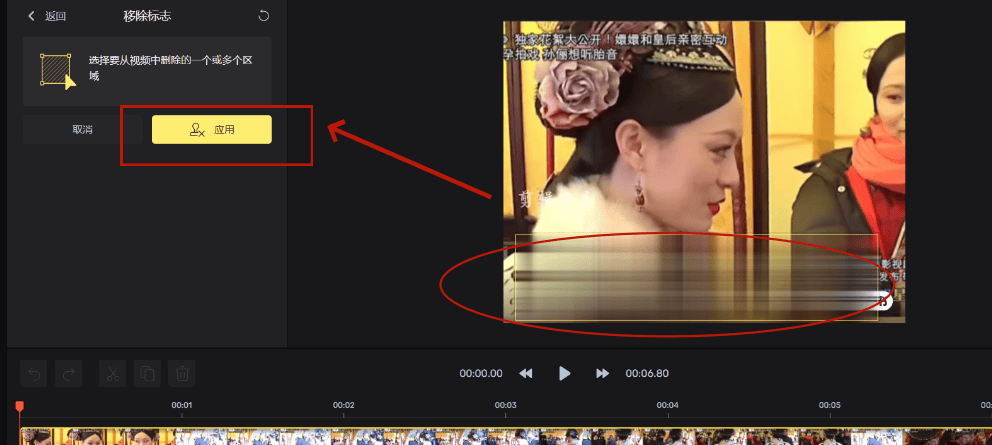This screenshot has width=992, height=445.
Task: Click the 00:05 mark on the ruler
Action: pyautogui.click(x=829, y=406)
